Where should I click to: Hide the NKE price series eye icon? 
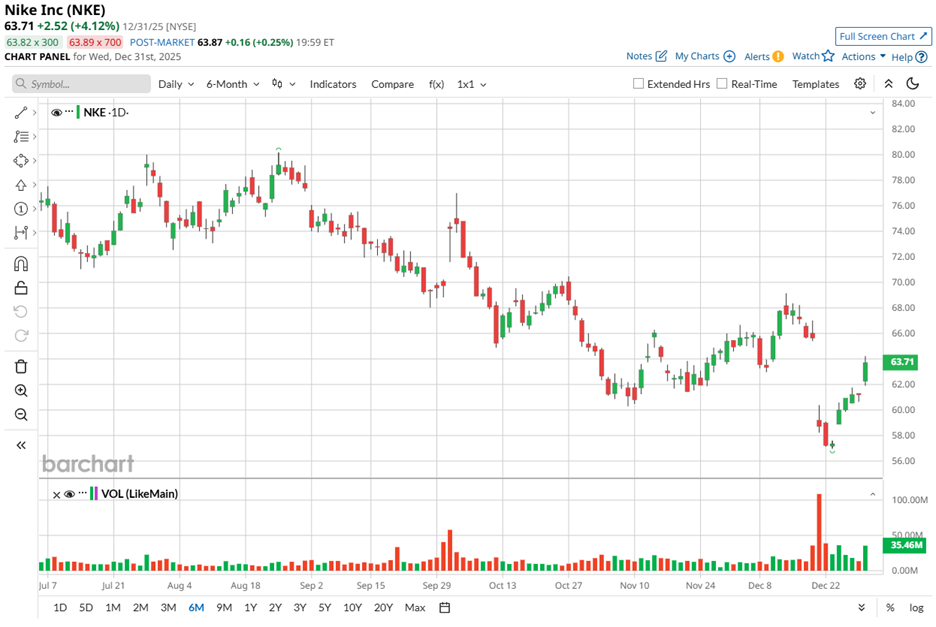point(57,112)
